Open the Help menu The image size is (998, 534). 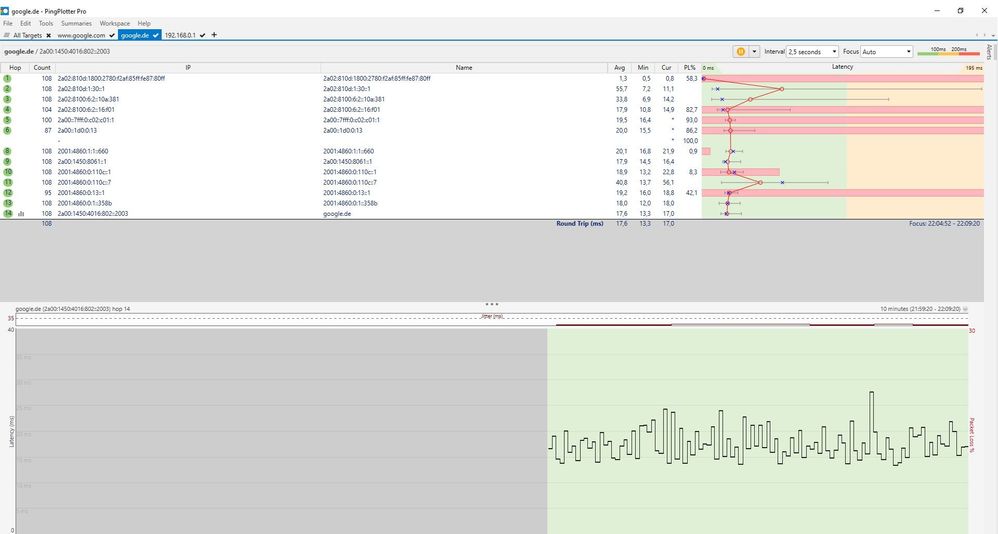click(144, 24)
